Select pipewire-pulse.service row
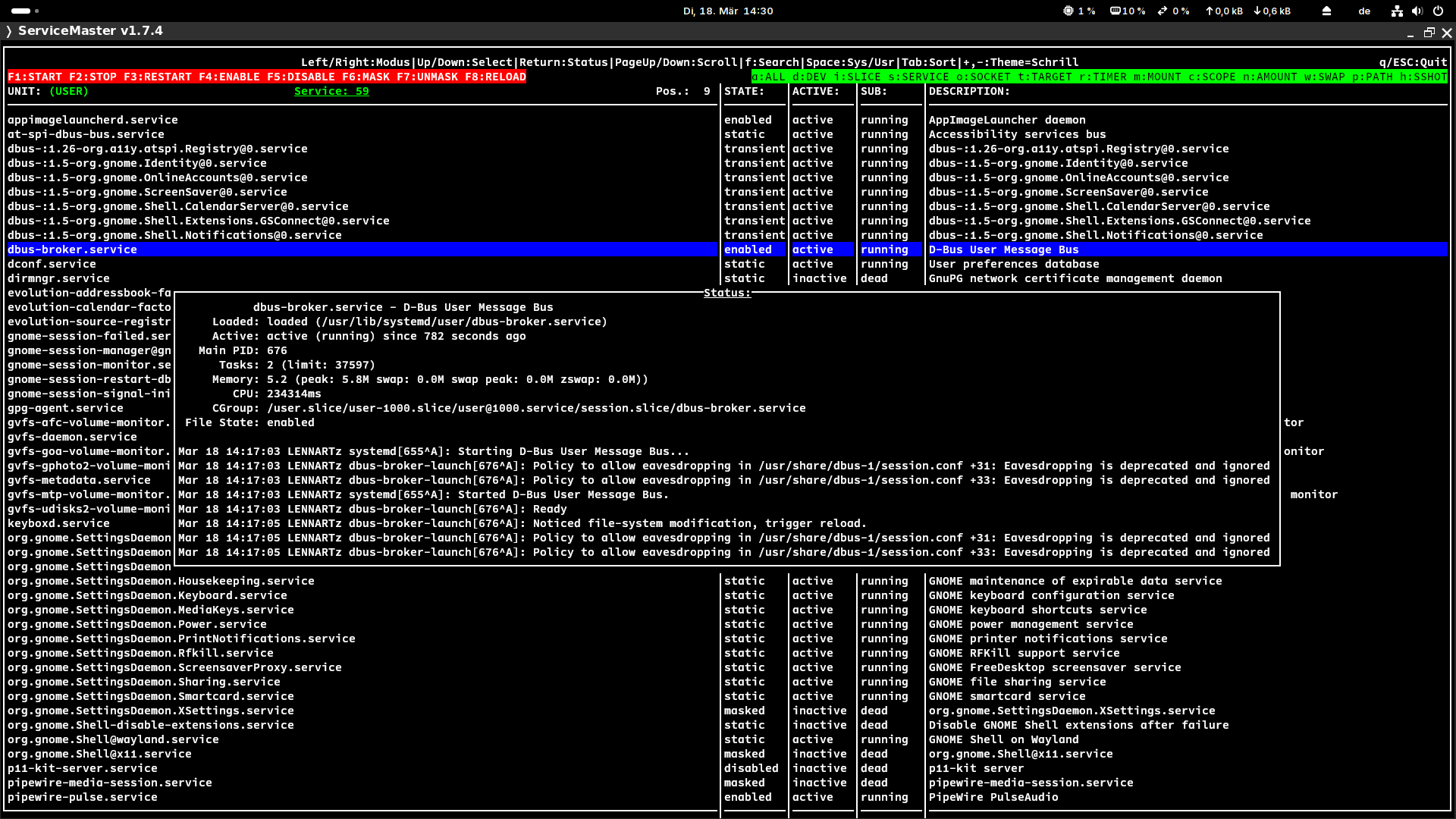Screen dimensions: 1456x819 pos(728,797)
